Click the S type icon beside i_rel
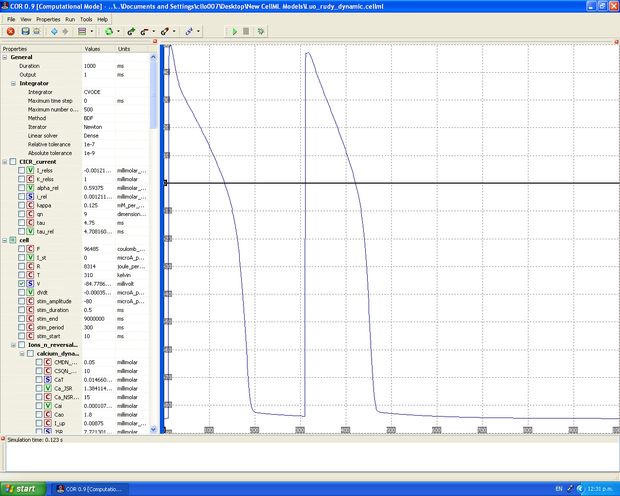620x496 pixels. click(30, 197)
